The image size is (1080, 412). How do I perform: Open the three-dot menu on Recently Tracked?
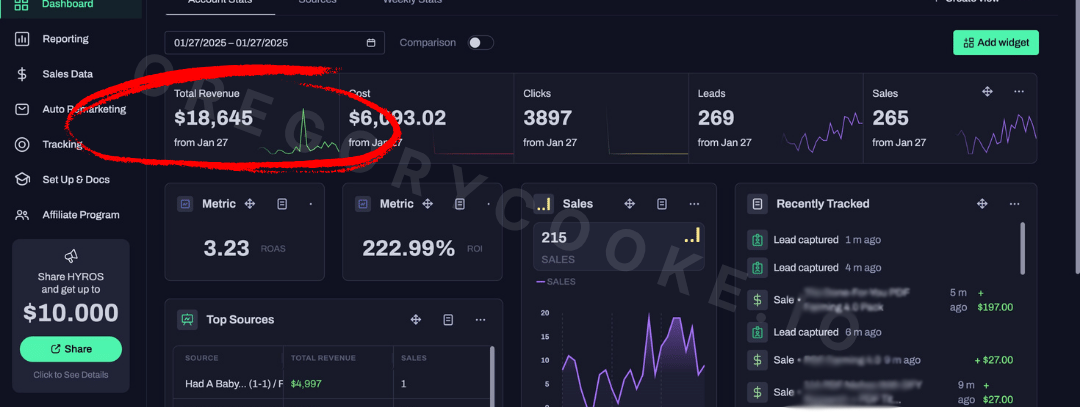coord(1015,204)
